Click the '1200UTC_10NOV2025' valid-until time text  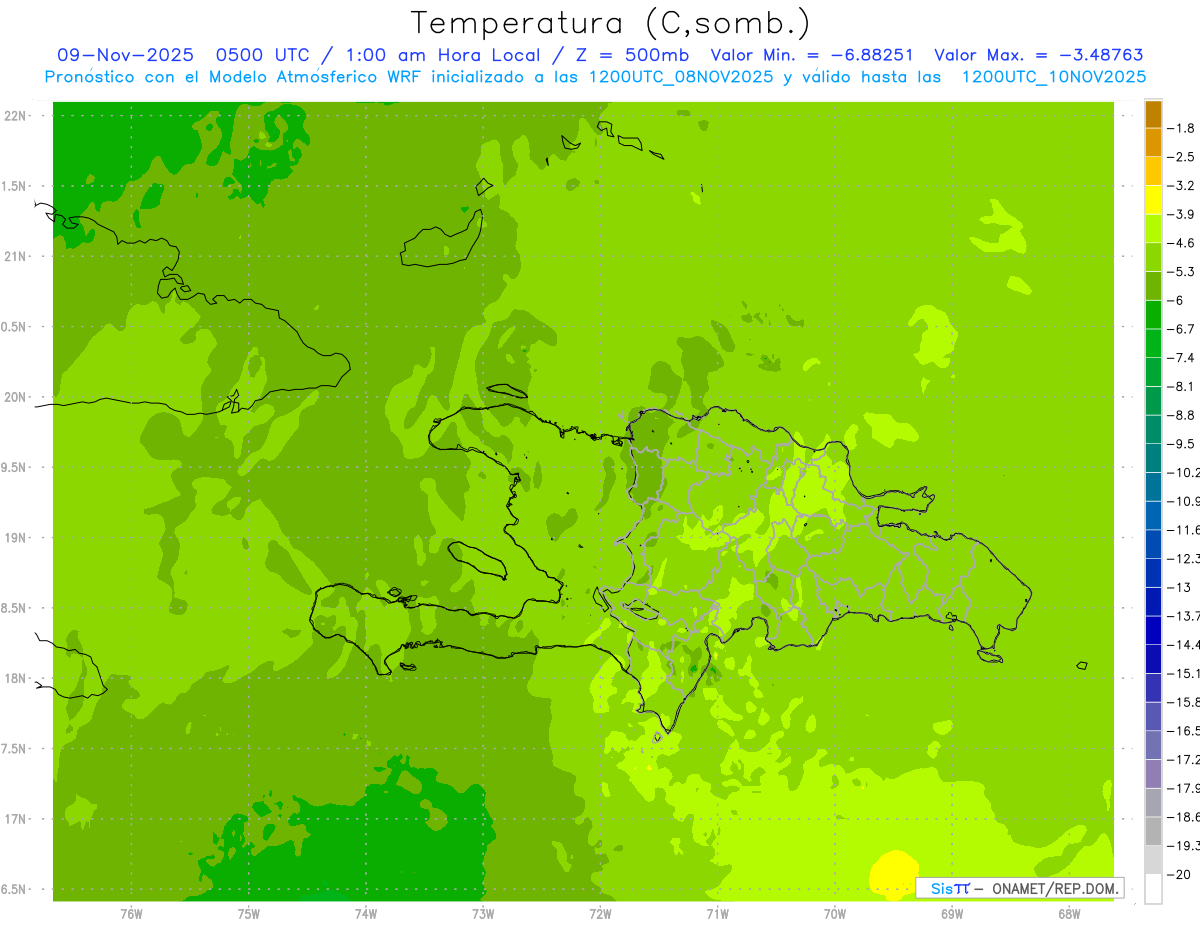[x=1053, y=76]
